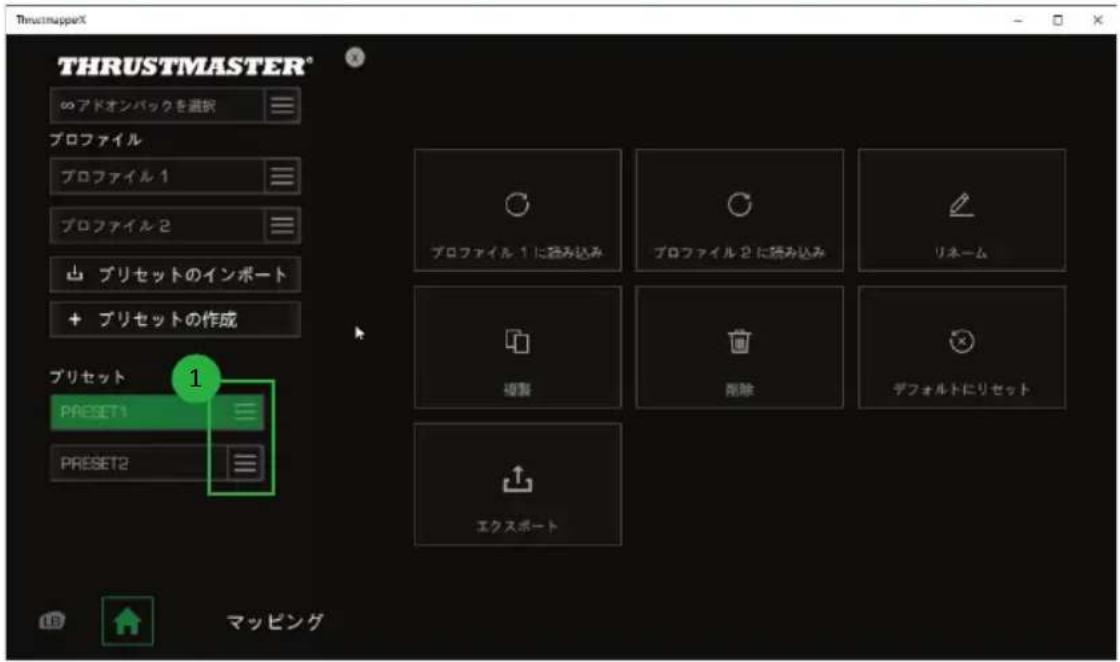The image size is (1120, 662).
Task: Click the LED icon at bottom left
Action: (x=51, y=621)
